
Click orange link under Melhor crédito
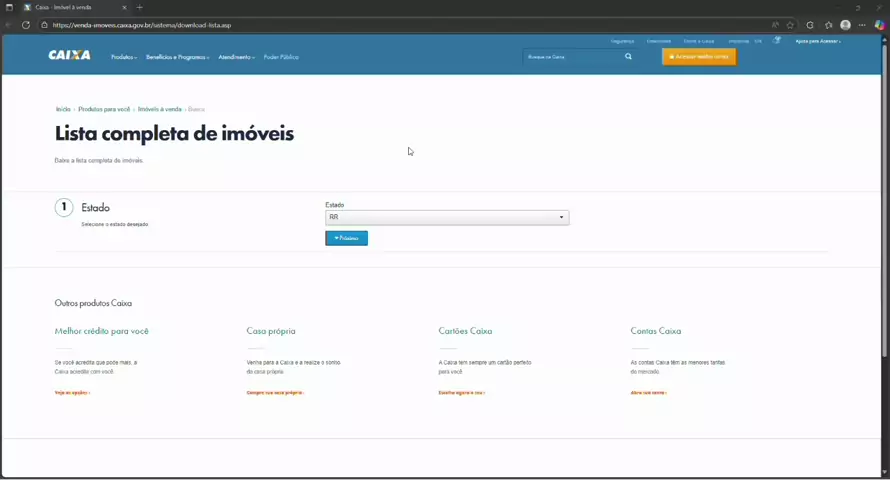click(72, 393)
